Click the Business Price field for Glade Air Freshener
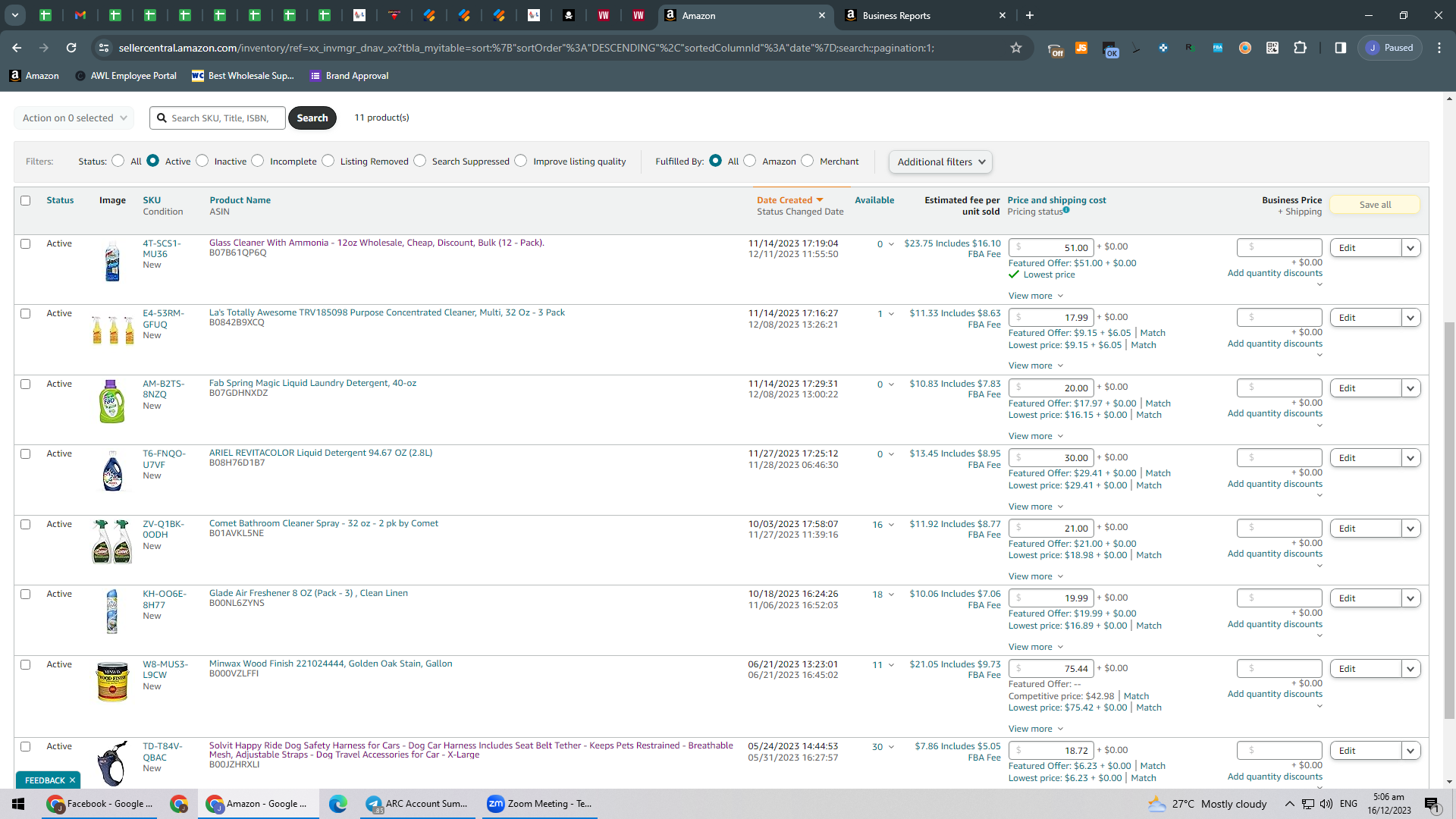Viewport: 1456px width, 819px height. tap(1279, 598)
